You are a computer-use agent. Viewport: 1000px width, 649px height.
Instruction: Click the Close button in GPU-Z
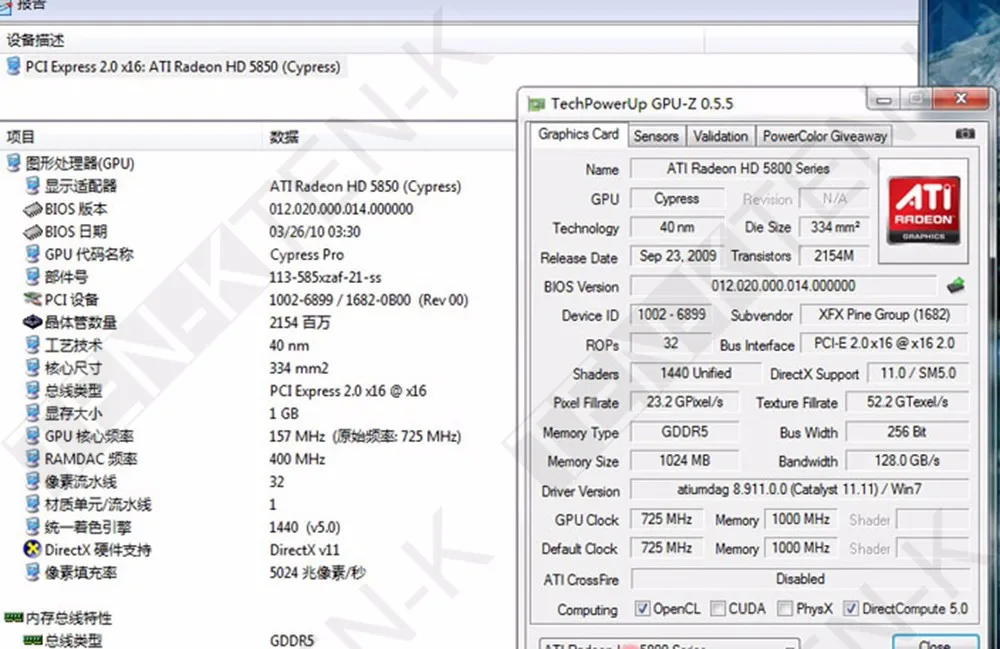(x=936, y=643)
